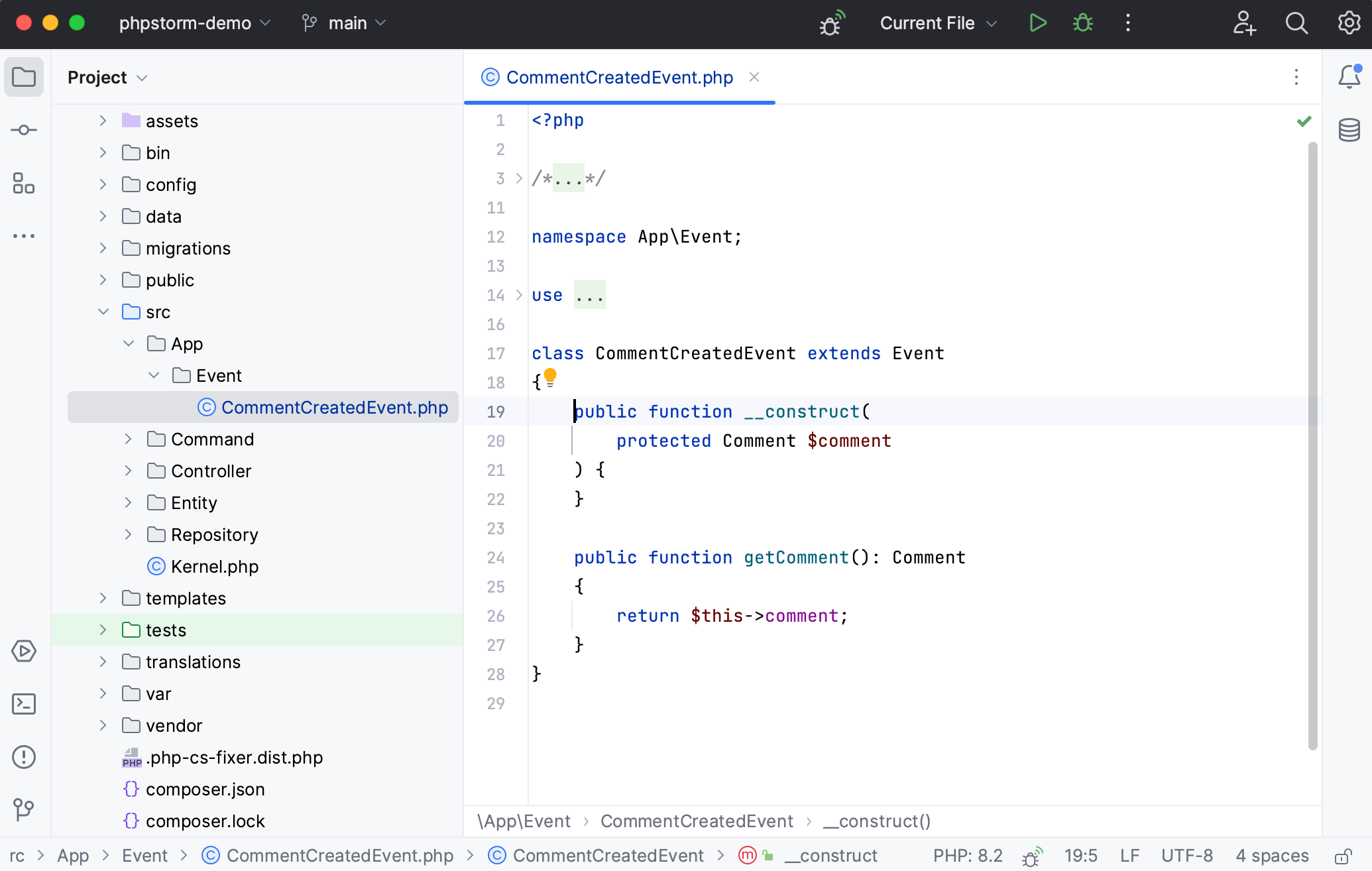Viewport: 1372px width, 871px height.
Task: Open composer.json file
Action: 194,789
